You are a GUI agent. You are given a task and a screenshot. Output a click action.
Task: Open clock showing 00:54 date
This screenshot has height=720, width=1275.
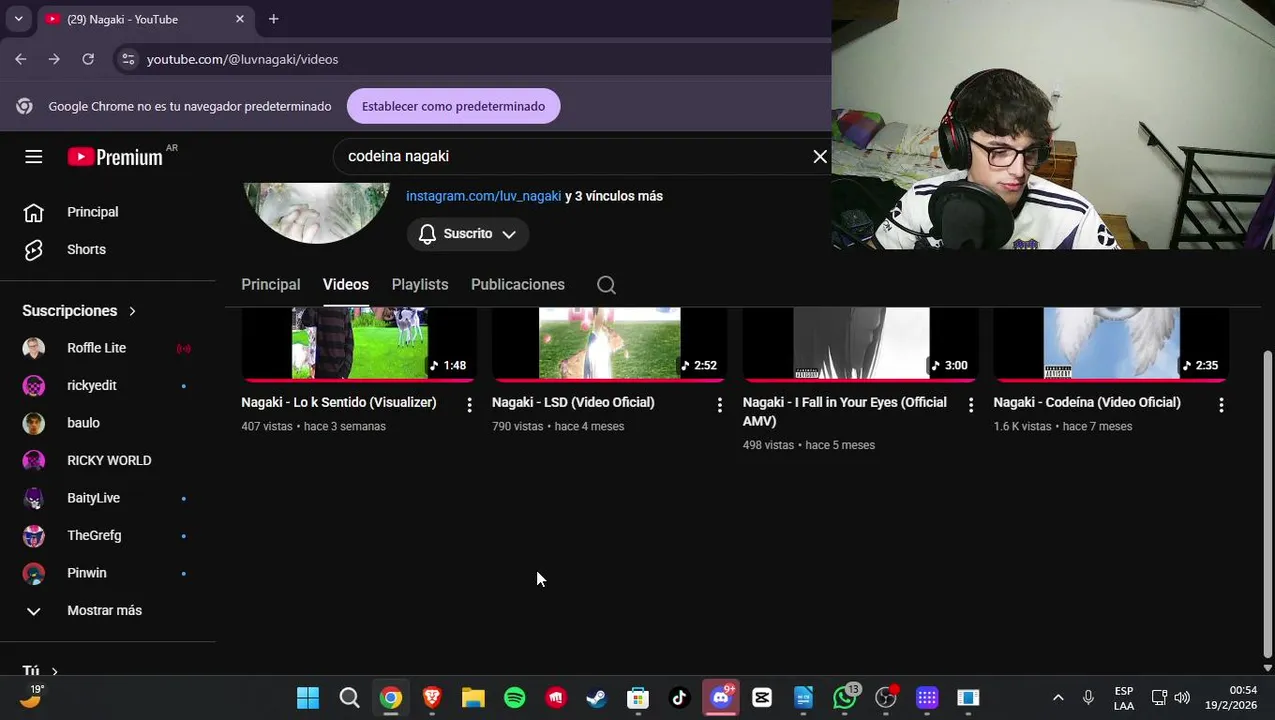(1231, 698)
